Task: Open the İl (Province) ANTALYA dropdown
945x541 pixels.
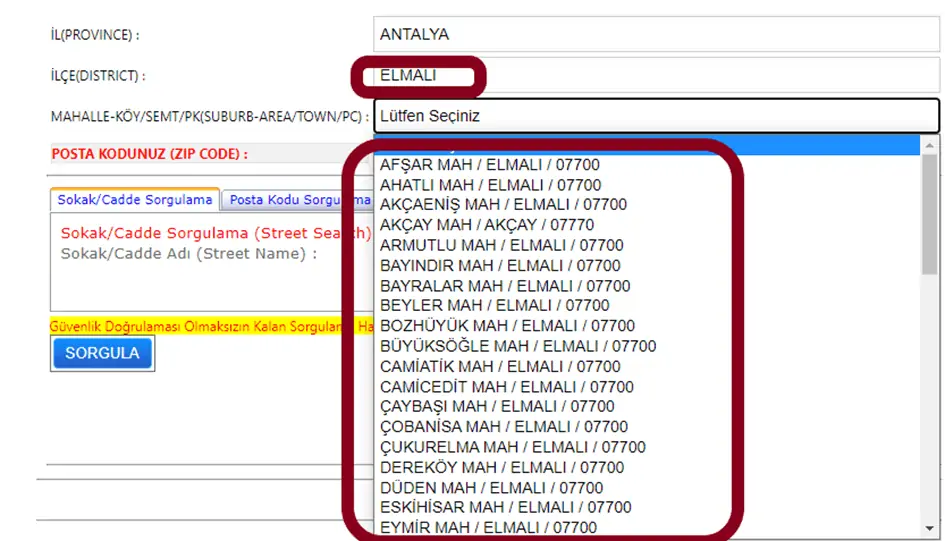Action: click(x=655, y=34)
